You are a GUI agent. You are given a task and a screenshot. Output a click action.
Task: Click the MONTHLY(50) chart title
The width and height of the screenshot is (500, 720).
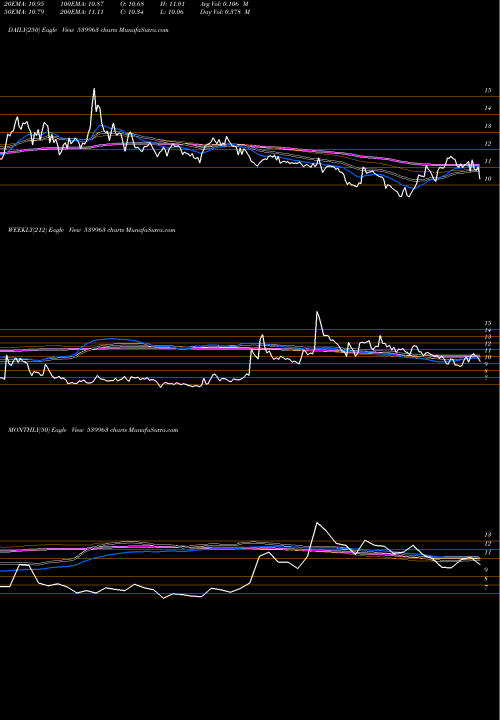[93, 430]
